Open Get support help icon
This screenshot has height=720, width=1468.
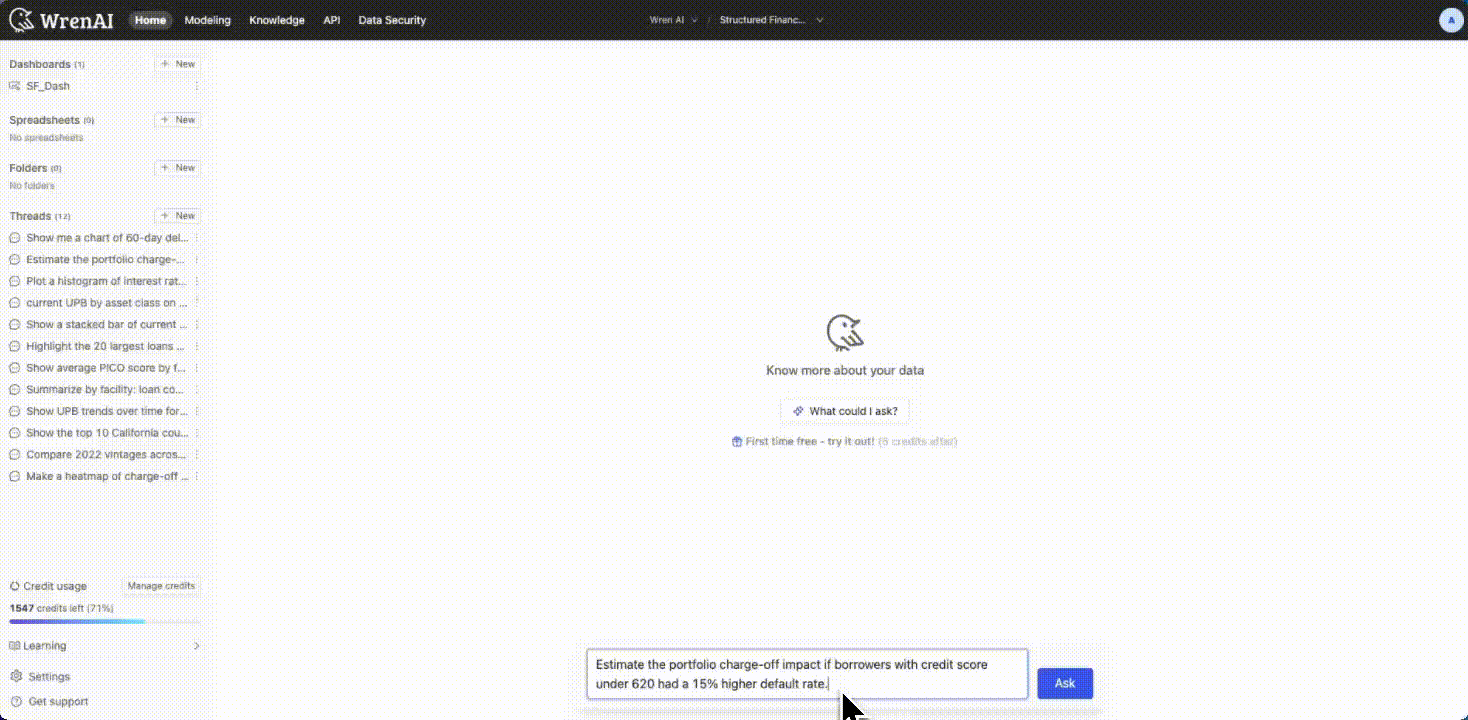pos(15,702)
